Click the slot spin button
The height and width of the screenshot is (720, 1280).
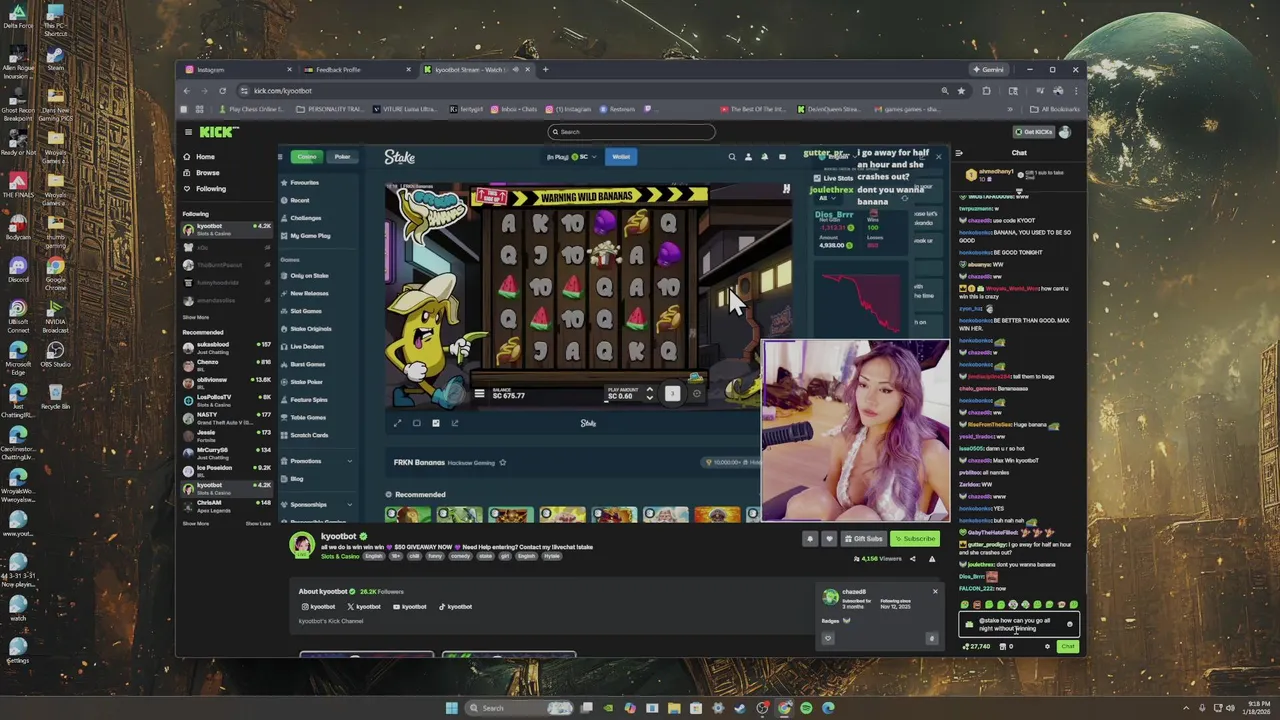coord(673,394)
